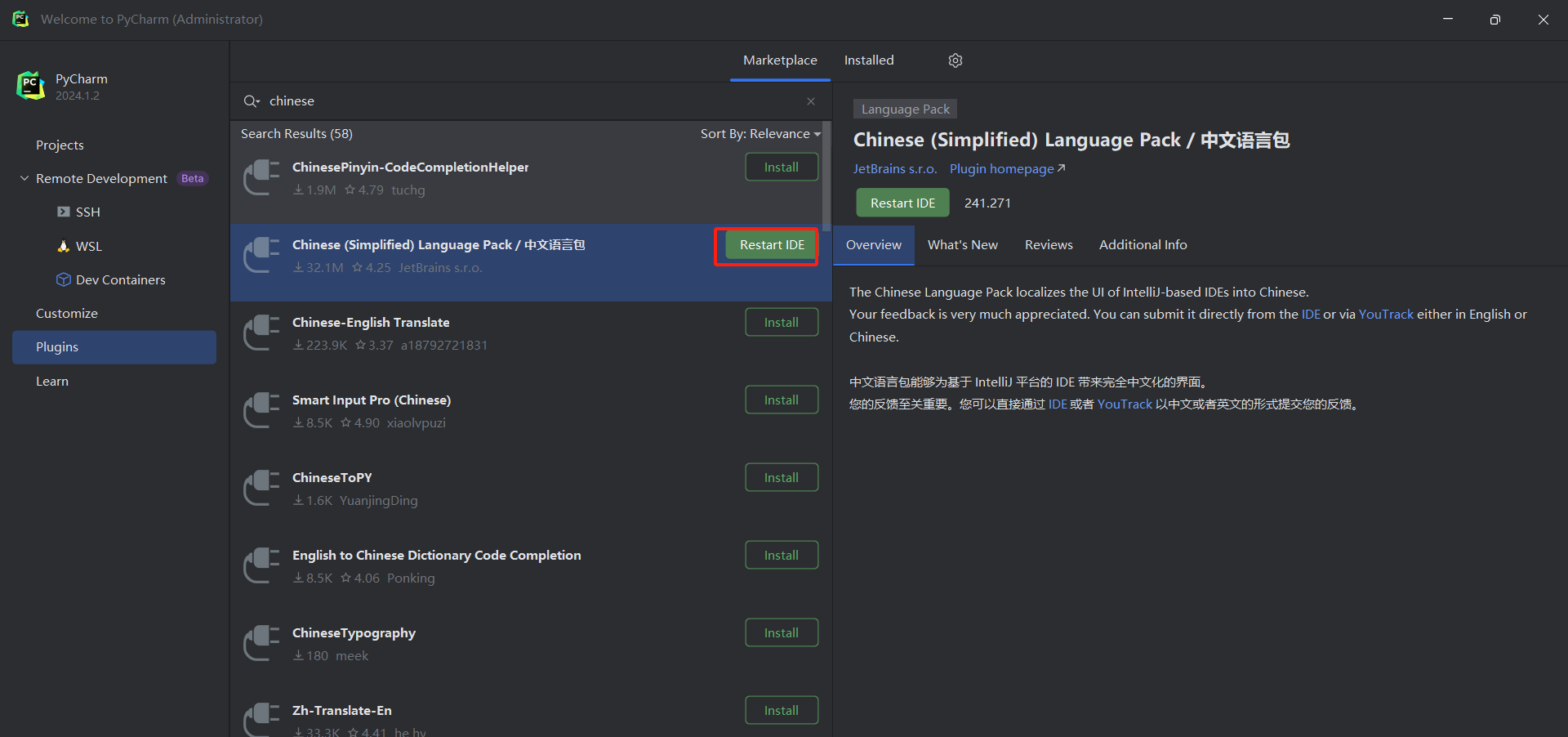The image size is (1568, 737).
Task: Open the Additional Info tab
Action: pos(1143,245)
